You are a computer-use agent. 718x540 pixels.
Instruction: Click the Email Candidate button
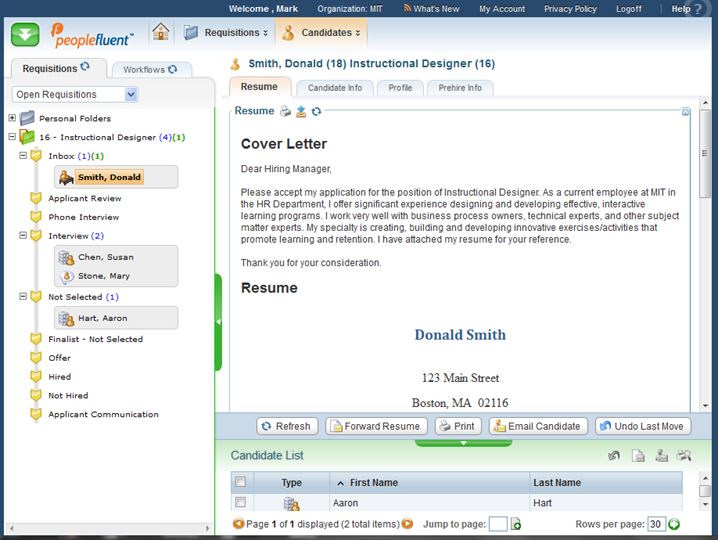click(x=536, y=426)
